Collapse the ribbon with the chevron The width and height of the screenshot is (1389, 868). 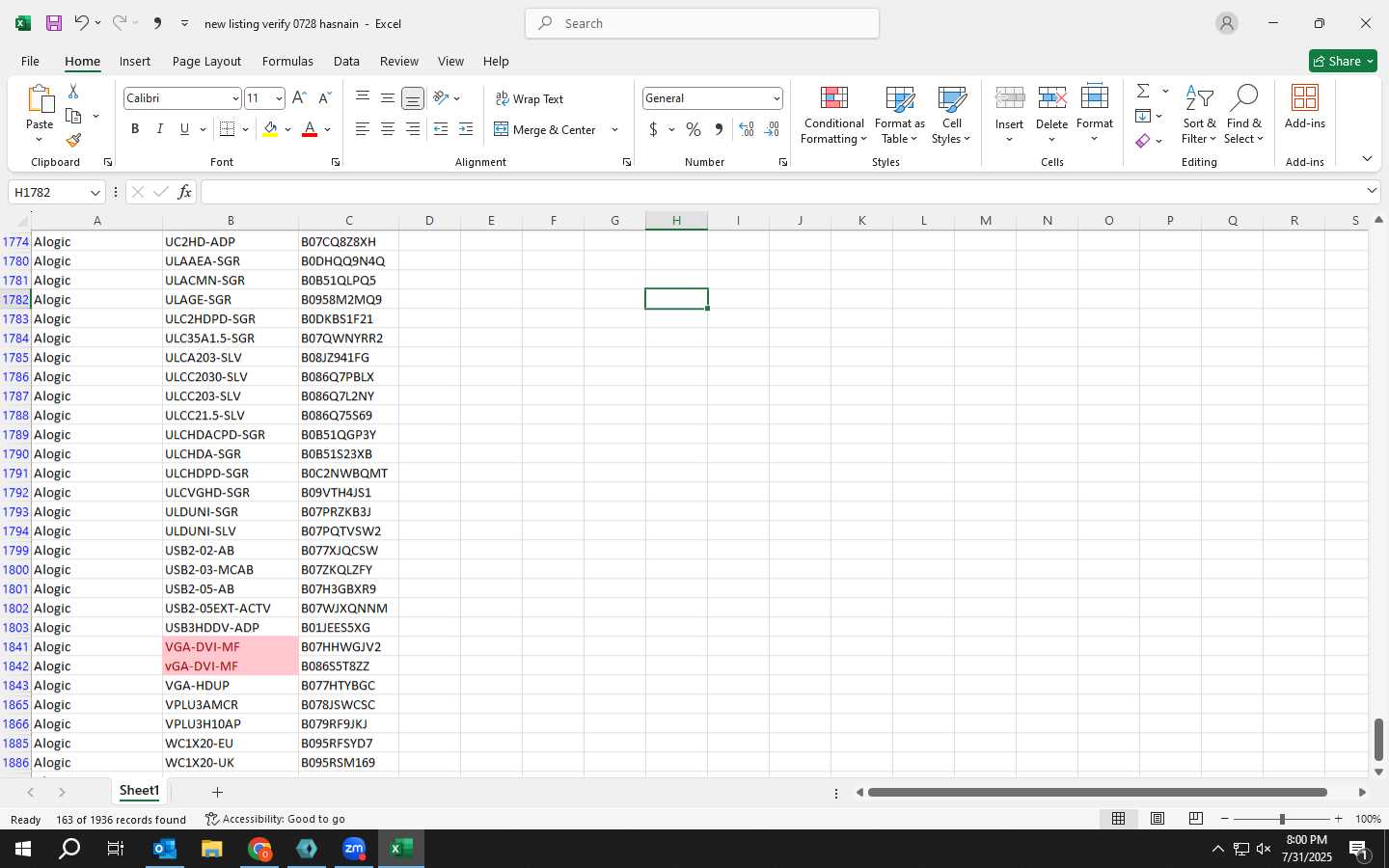click(x=1367, y=159)
